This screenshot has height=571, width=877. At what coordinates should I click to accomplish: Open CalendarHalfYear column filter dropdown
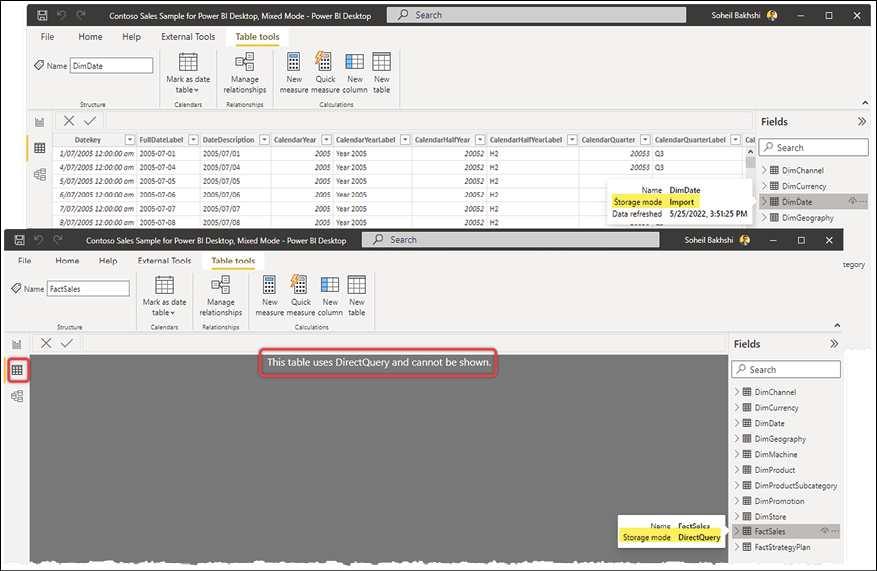coord(480,140)
